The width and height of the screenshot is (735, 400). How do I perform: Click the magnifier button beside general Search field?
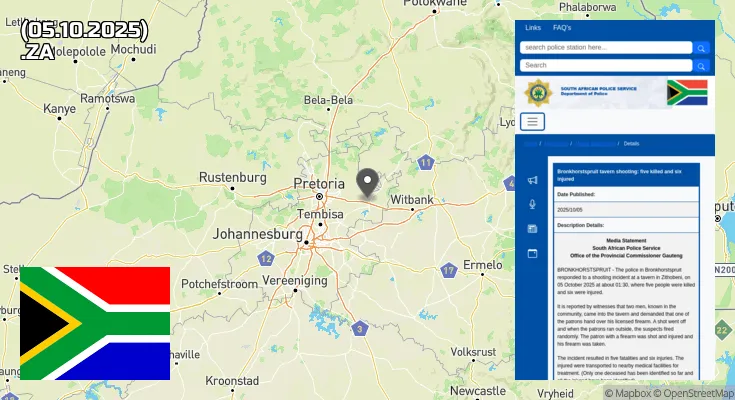[701, 66]
